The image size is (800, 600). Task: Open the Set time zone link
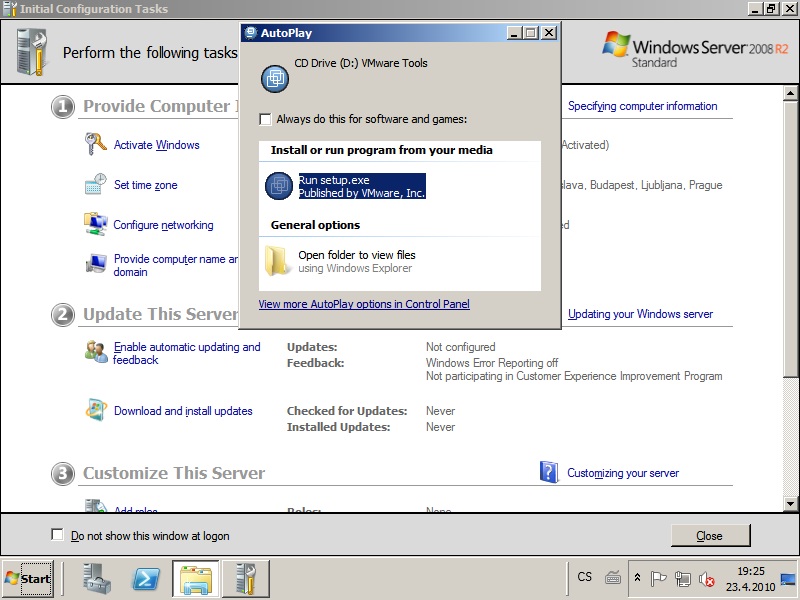[145, 185]
